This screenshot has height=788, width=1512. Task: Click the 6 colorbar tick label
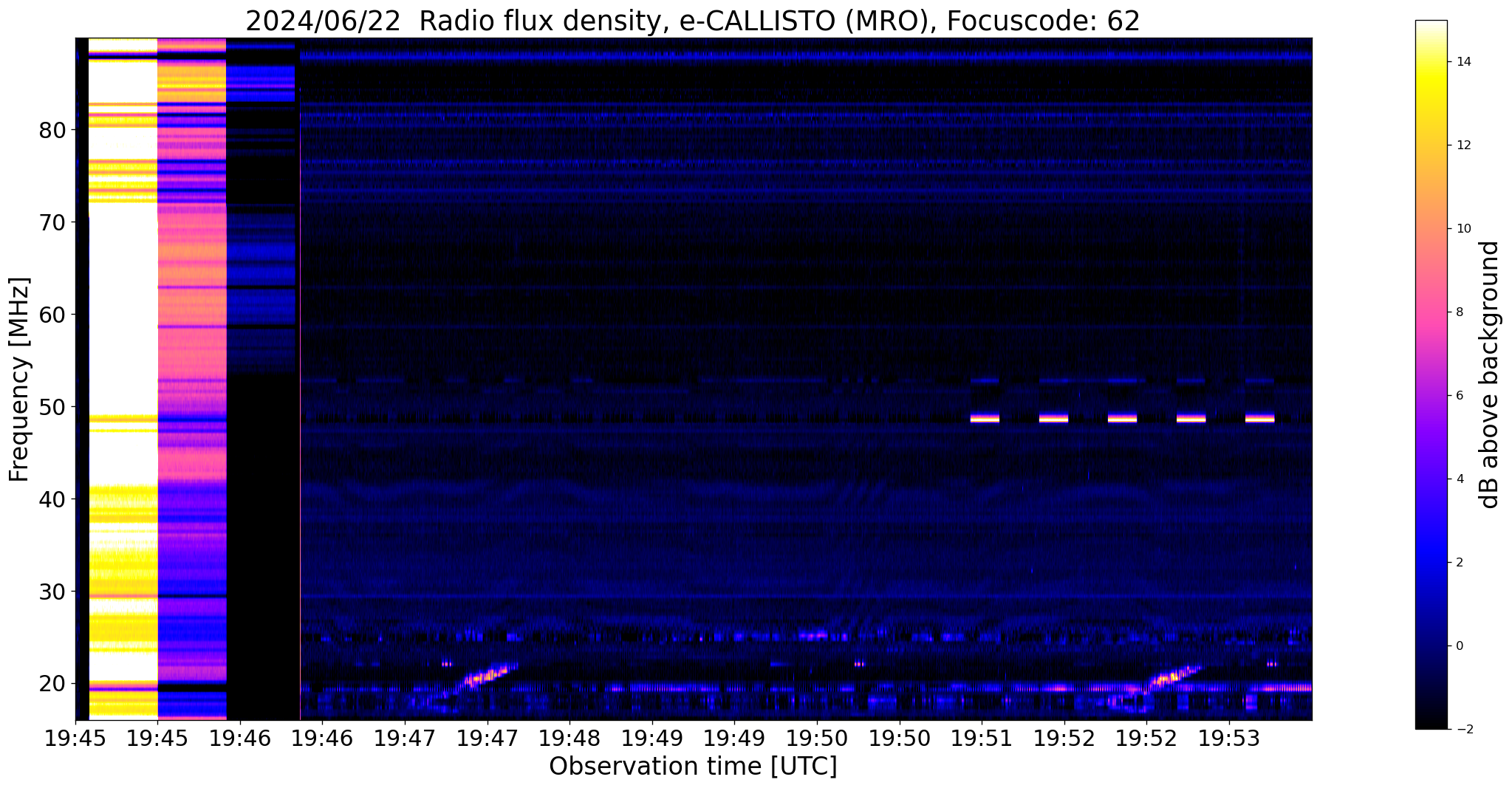[1459, 396]
